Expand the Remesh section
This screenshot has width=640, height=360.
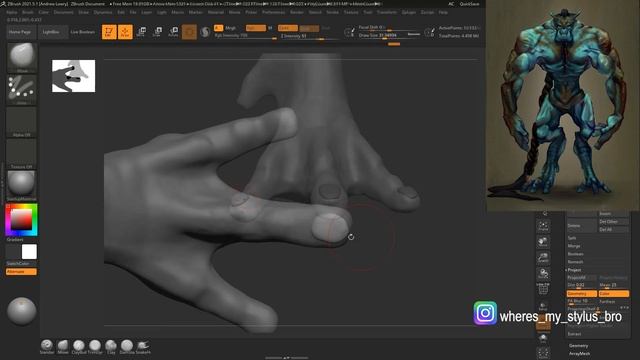coord(576,262)
